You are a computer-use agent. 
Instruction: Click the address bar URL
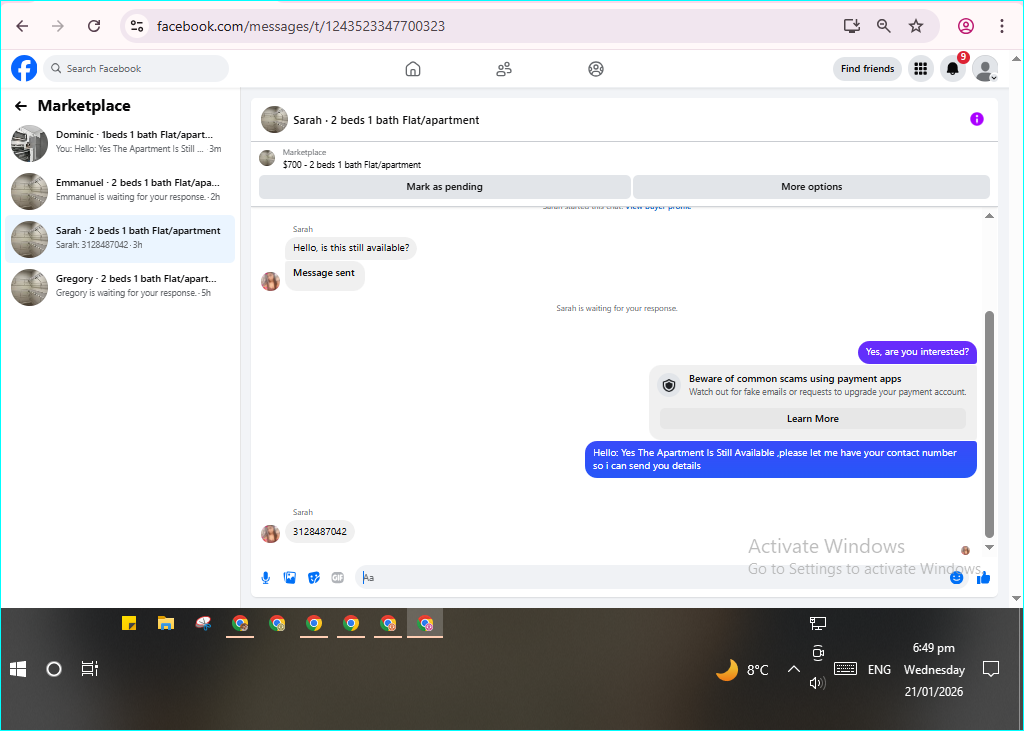click(x=301, y=26)
